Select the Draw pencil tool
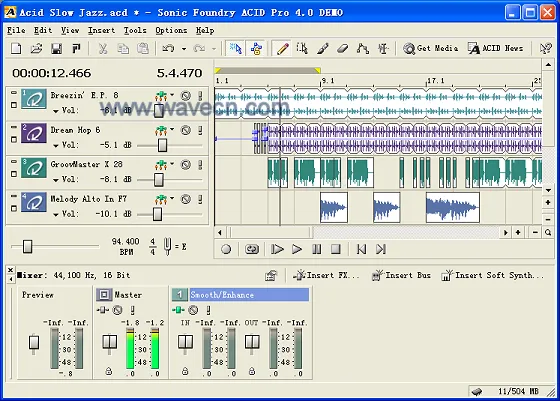Viewport: 560px width, 401px height. coord(282,48)
